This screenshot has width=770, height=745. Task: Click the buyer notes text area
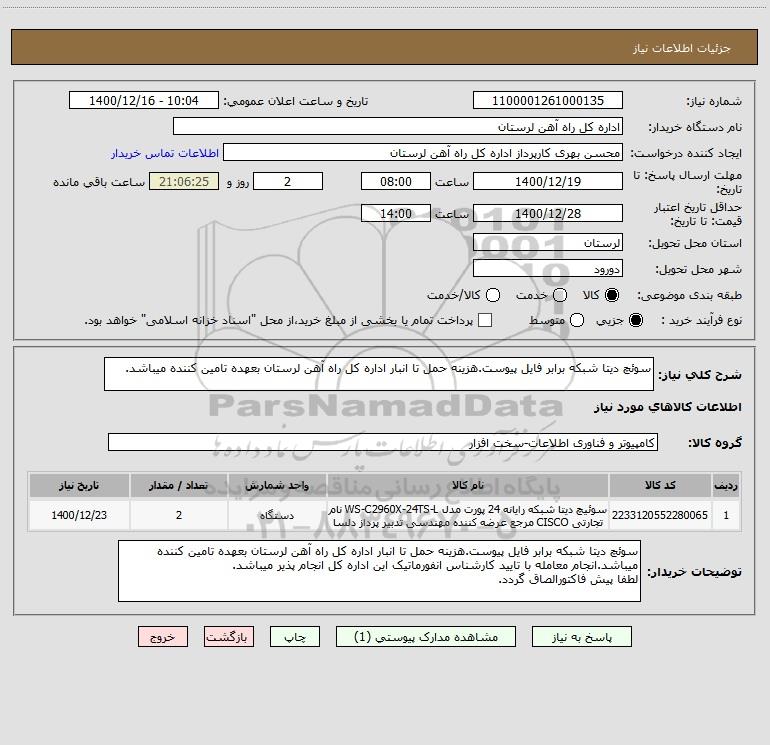(379, 571)
